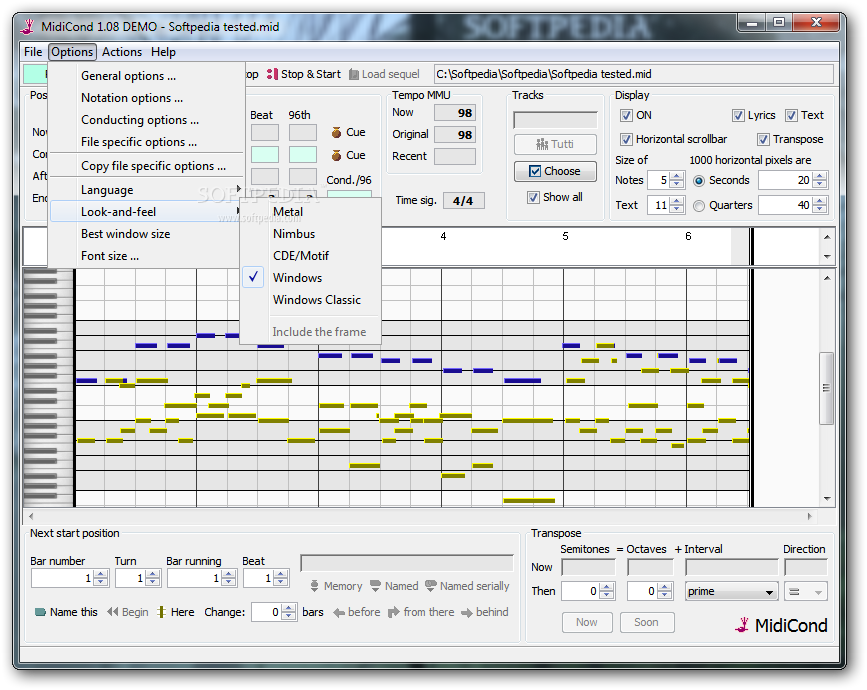Viewport: 867px width, 690px height.
Task: Click the piano roll vertical scrollbar thumb
Action: pos(827,388)
